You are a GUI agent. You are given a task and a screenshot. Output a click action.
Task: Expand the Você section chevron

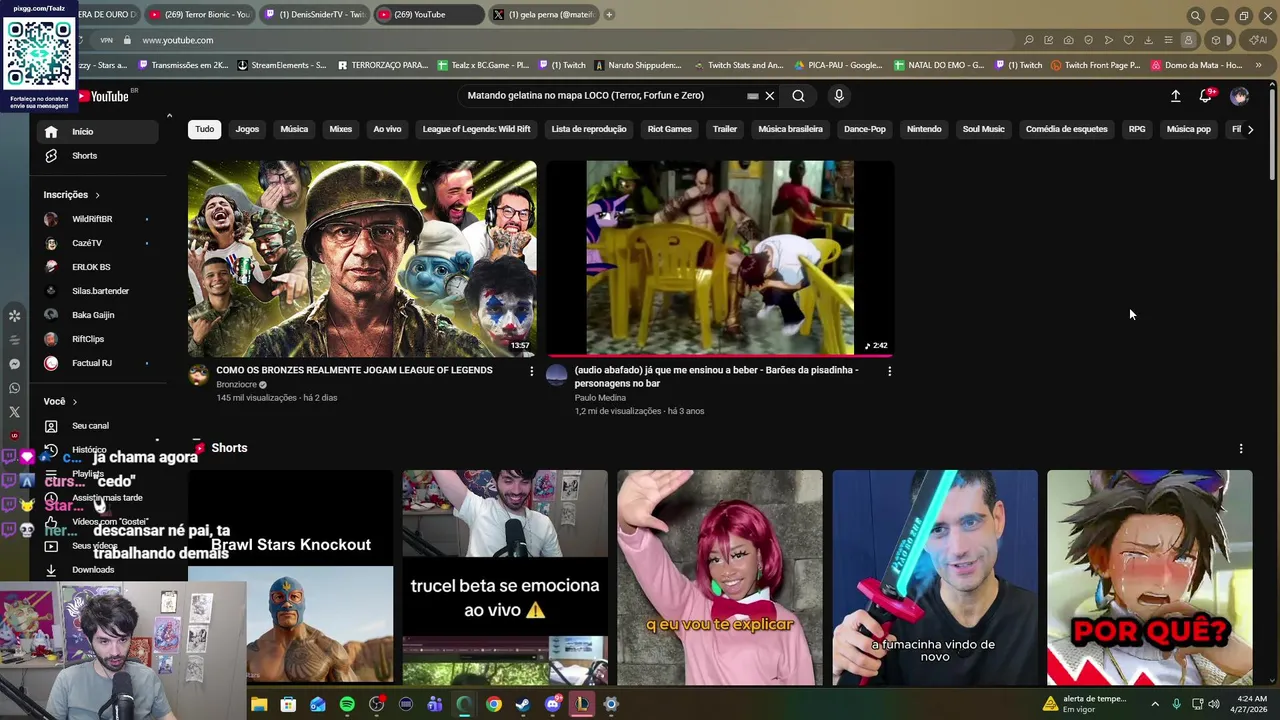coord(74,402)
